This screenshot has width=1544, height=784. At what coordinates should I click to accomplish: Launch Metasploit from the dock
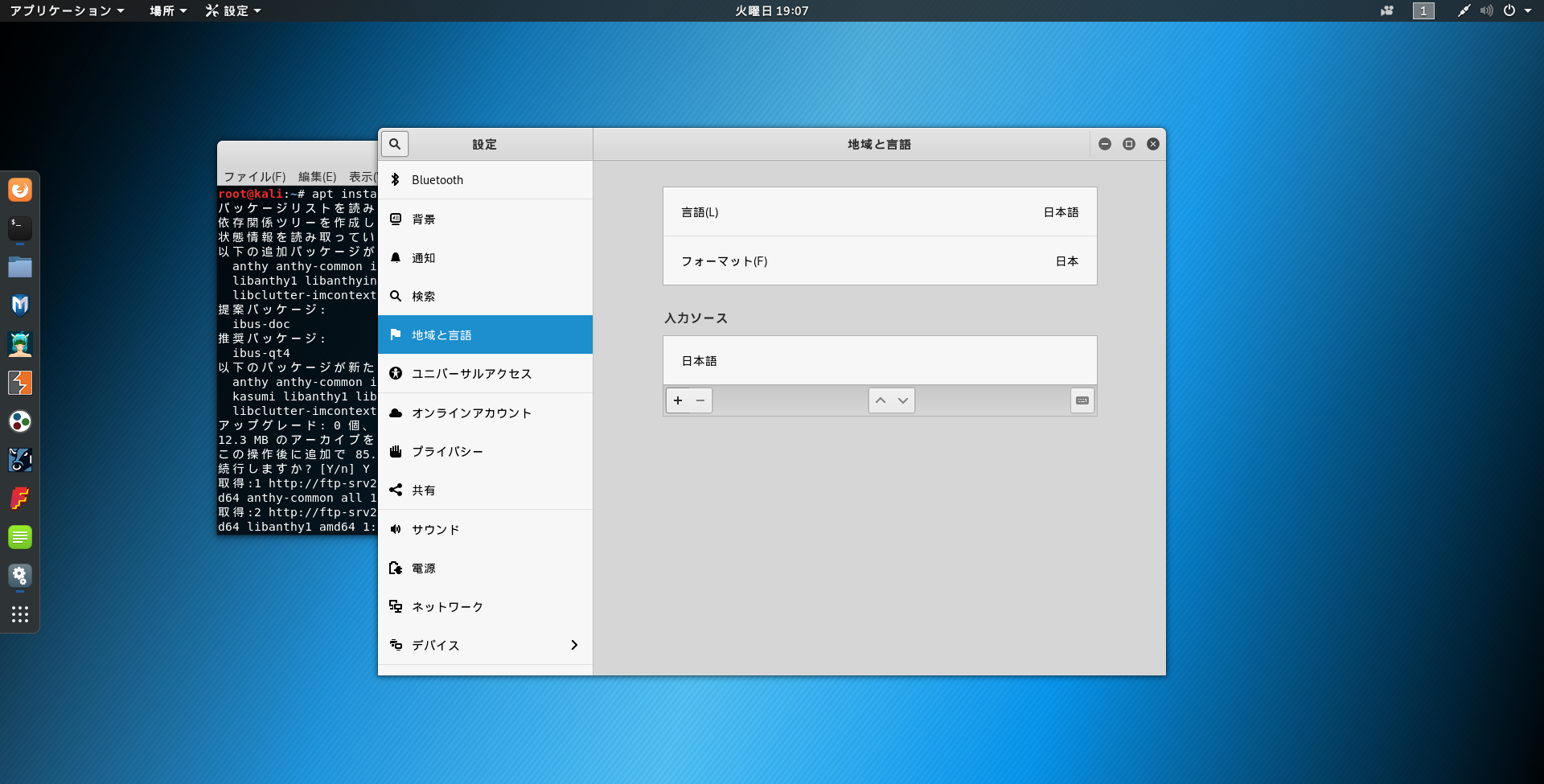click(20, 306)
